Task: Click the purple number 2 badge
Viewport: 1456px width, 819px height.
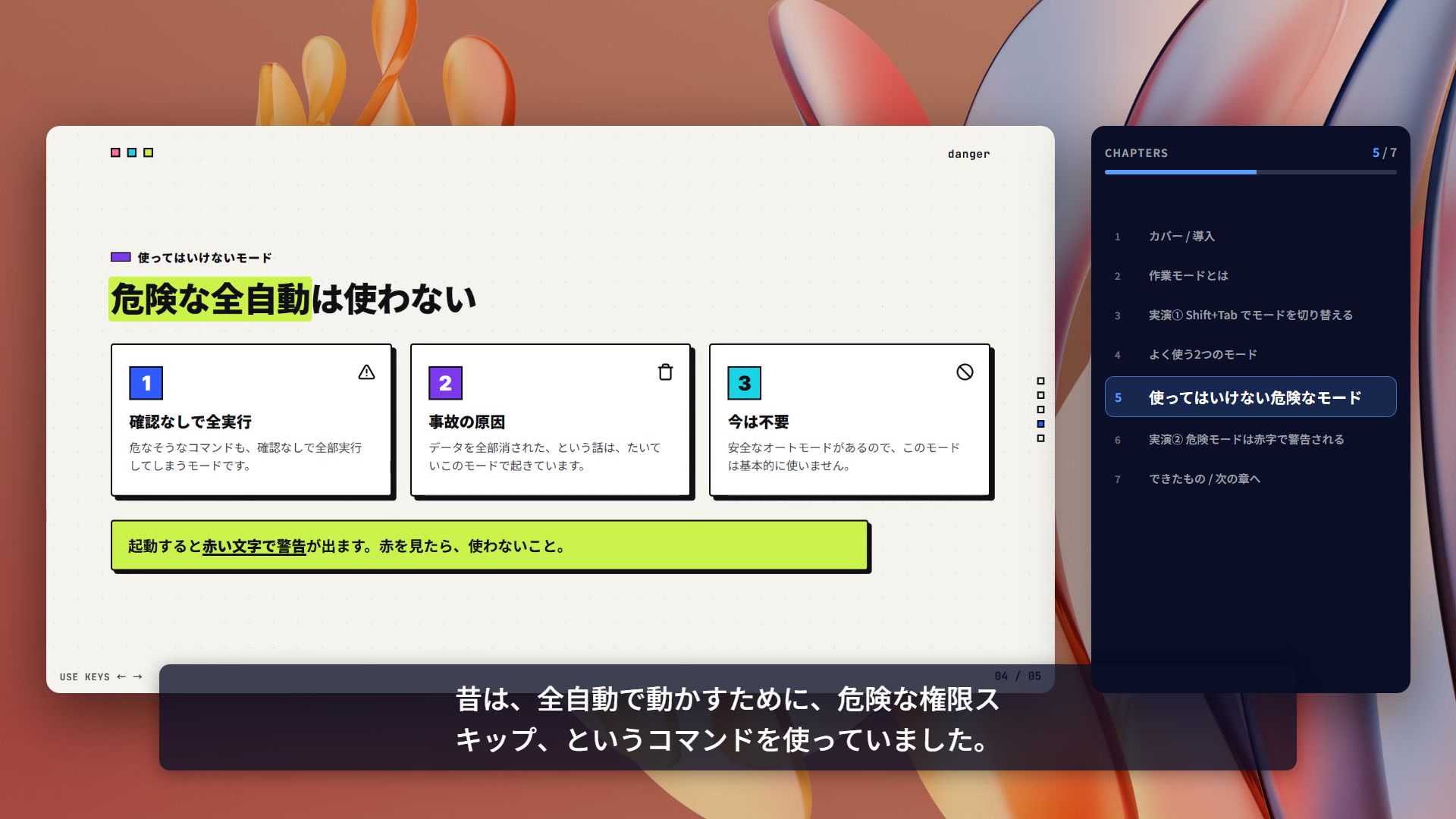Action: (445, 383)
